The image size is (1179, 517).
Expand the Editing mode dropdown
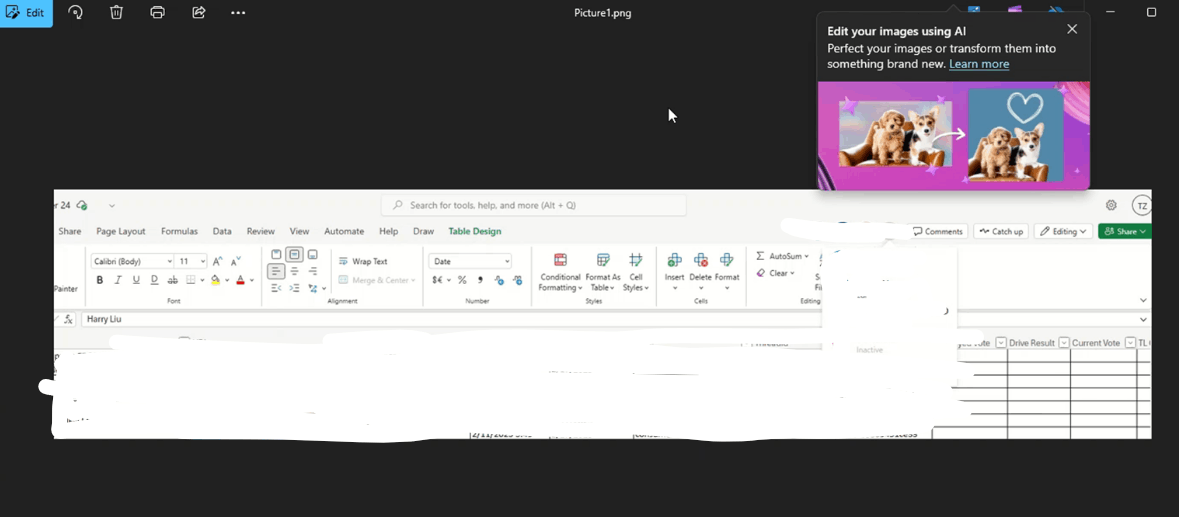1063,231
